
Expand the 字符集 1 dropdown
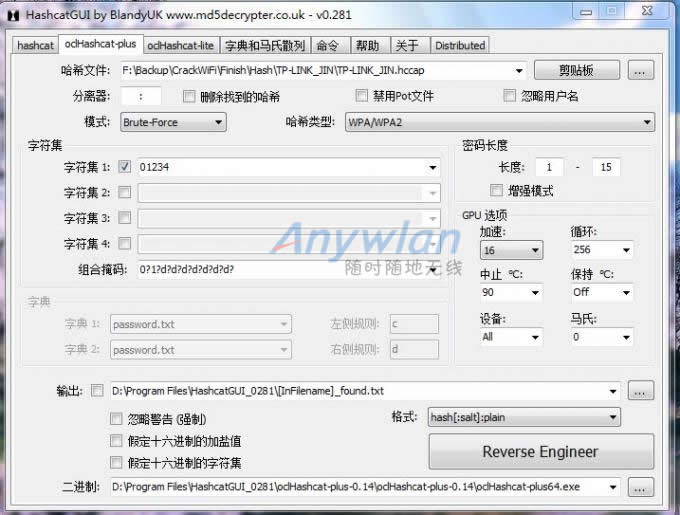click(x=433, y=167)
